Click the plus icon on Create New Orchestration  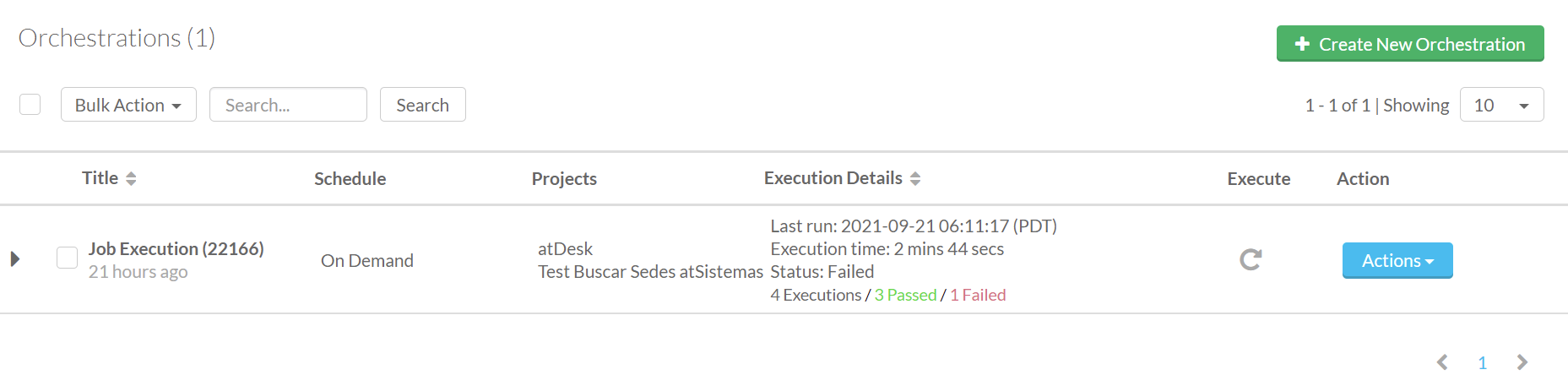1302,44
